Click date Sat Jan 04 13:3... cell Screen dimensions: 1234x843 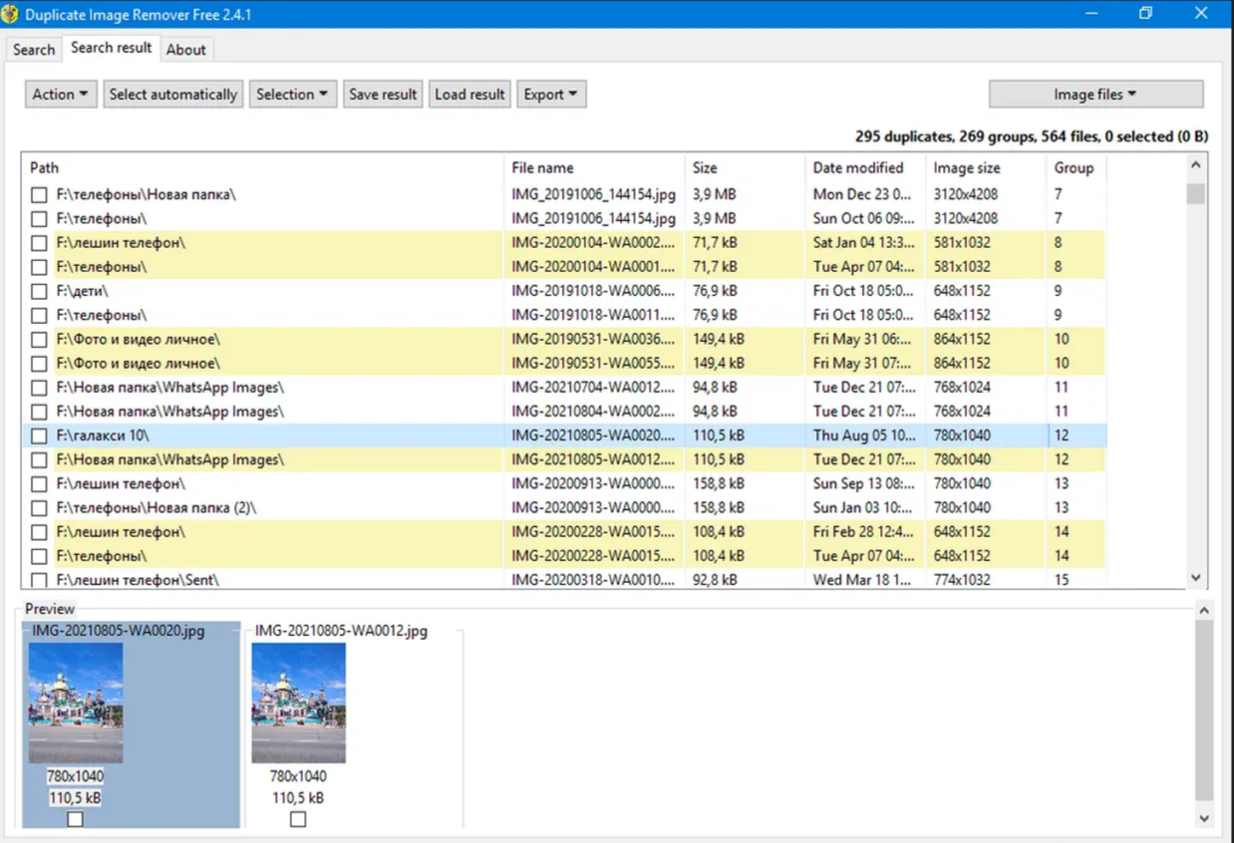864,243
